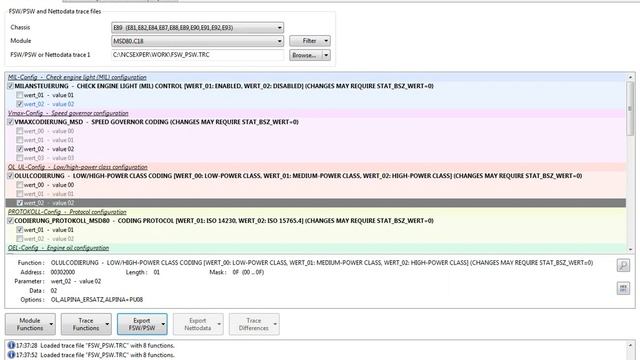Click info icon of 17:37:28 log entry
This screenshot has height=360, width=640.
click(11, 345)
